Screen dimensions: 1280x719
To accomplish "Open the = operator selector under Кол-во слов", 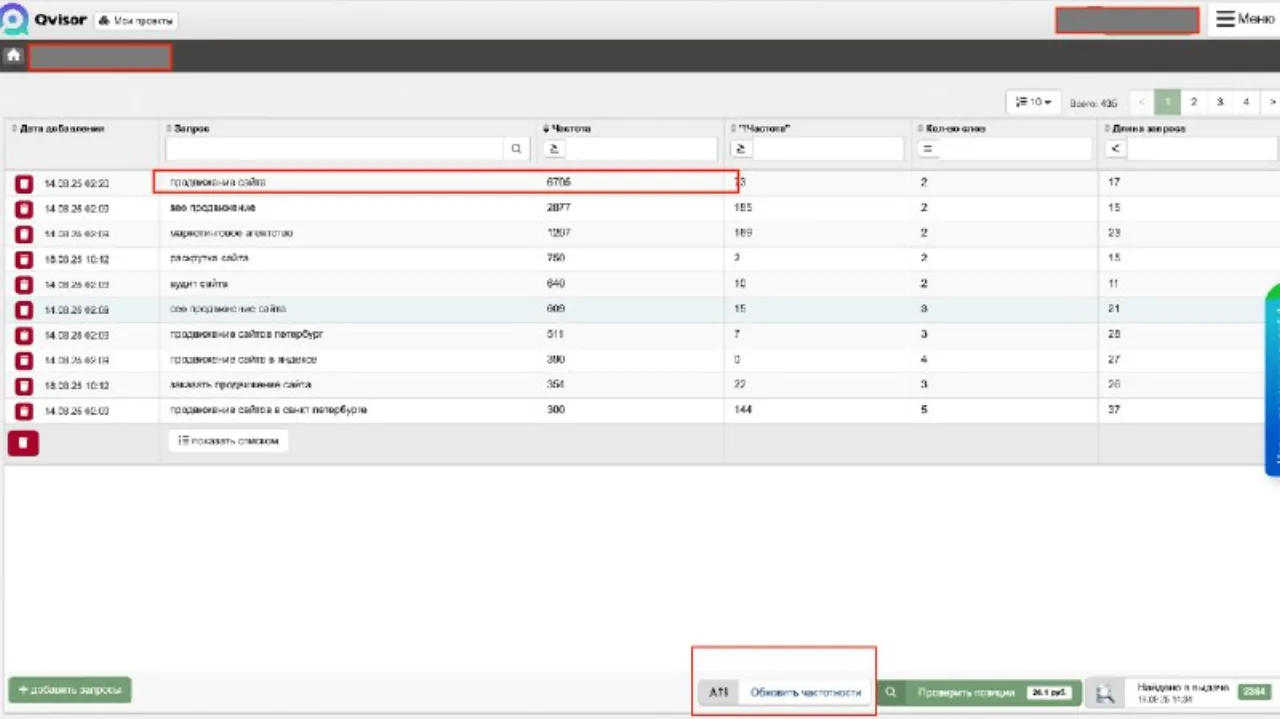I will (x=928, y=149).
